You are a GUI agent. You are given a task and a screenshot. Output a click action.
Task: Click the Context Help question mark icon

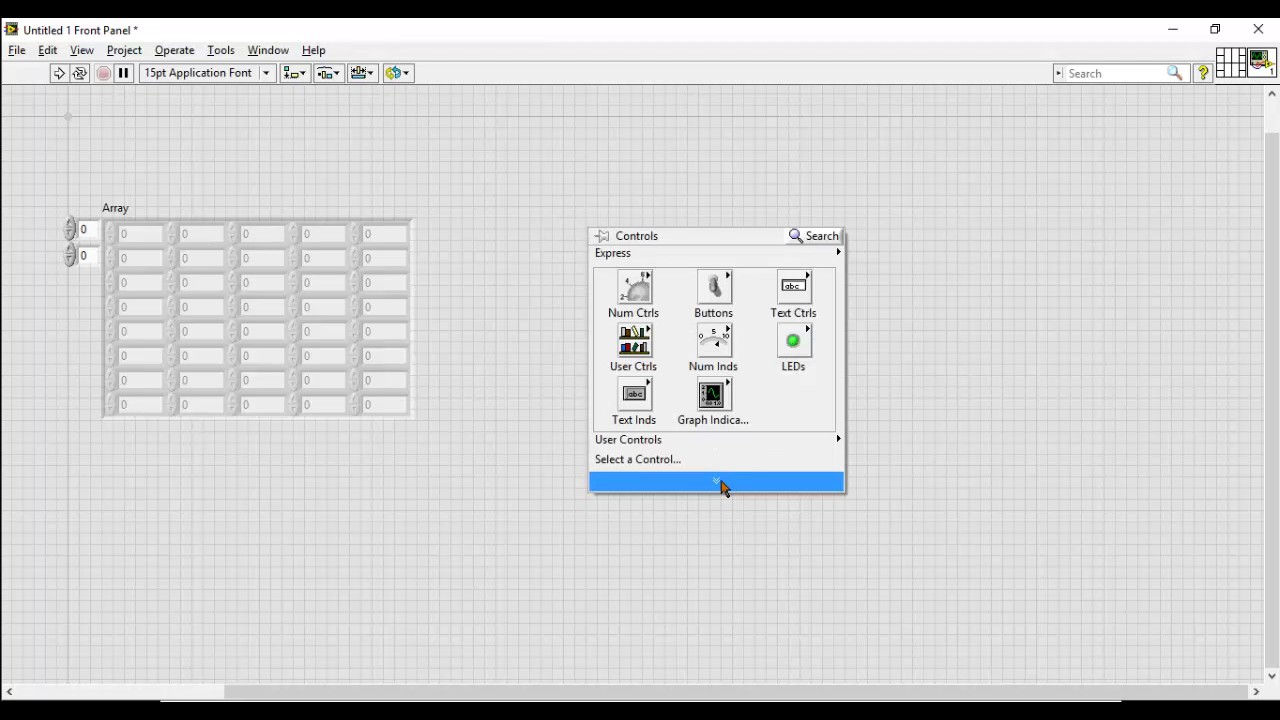click(x=1203, y=73)
